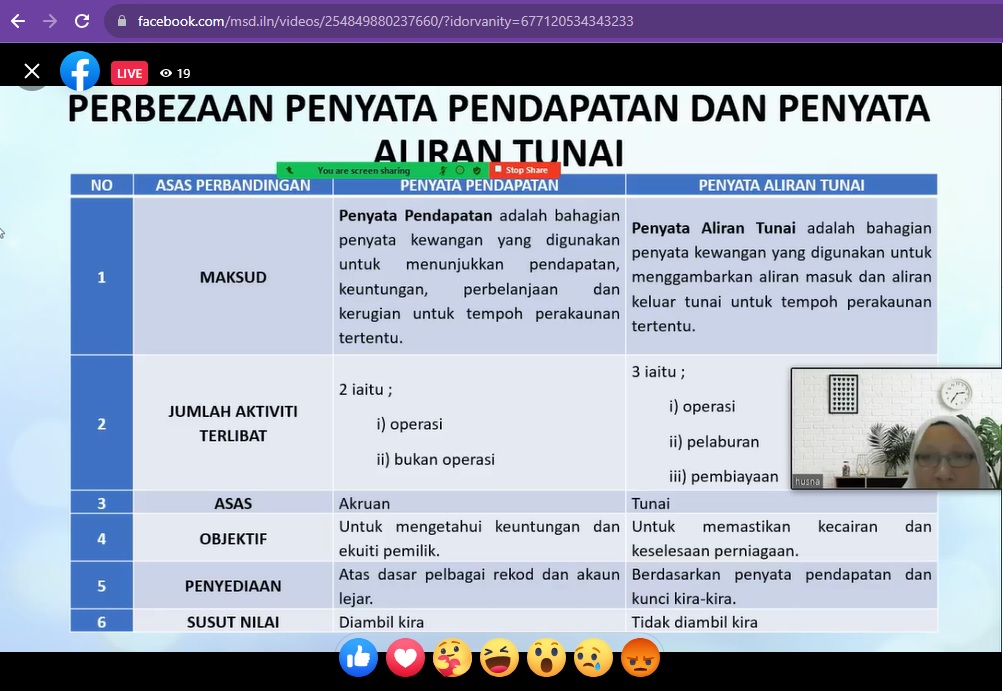Click the shield icon in sharing bar

(x=477, y=170)
